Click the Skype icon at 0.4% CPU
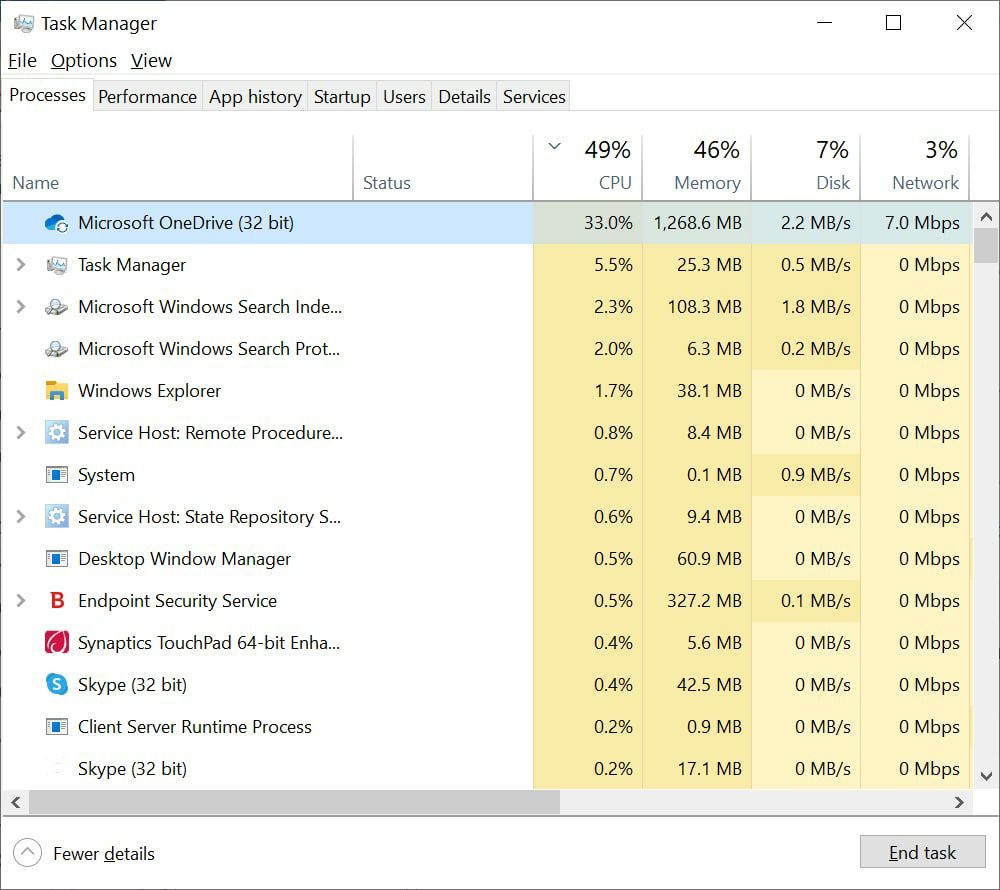This screenshot has width=1000, height=890. tap(56, 685)
